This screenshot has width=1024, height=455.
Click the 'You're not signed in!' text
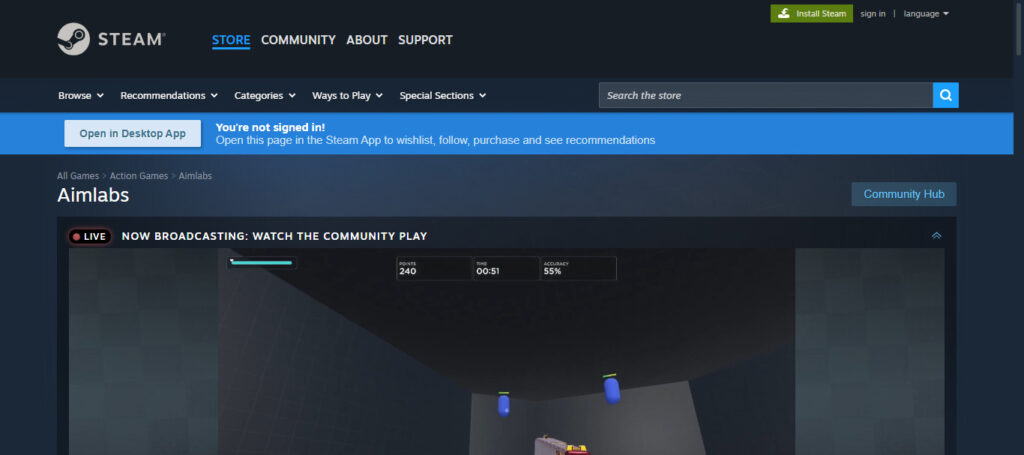point(270,127)
